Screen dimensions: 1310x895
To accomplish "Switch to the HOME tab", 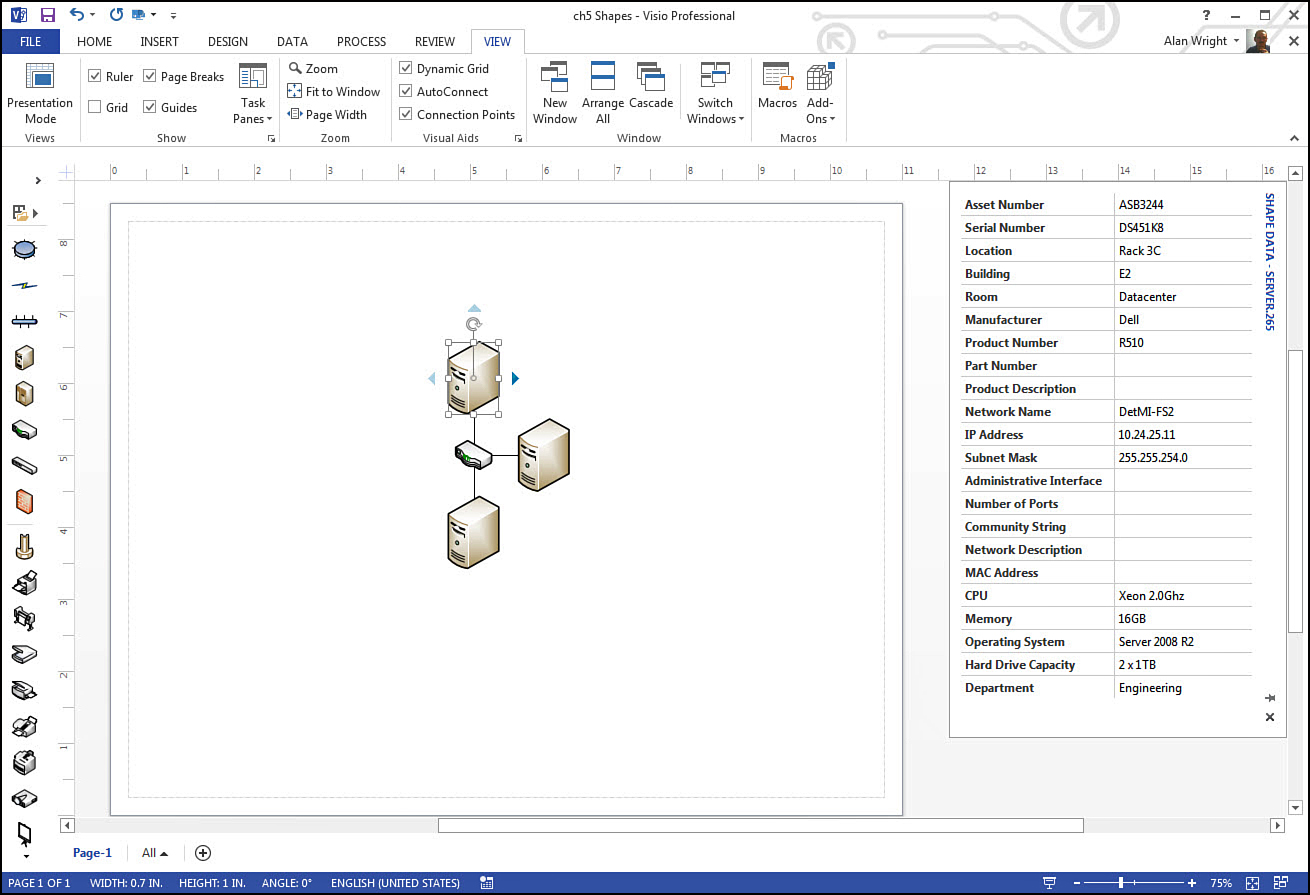I will click(94, 41).
